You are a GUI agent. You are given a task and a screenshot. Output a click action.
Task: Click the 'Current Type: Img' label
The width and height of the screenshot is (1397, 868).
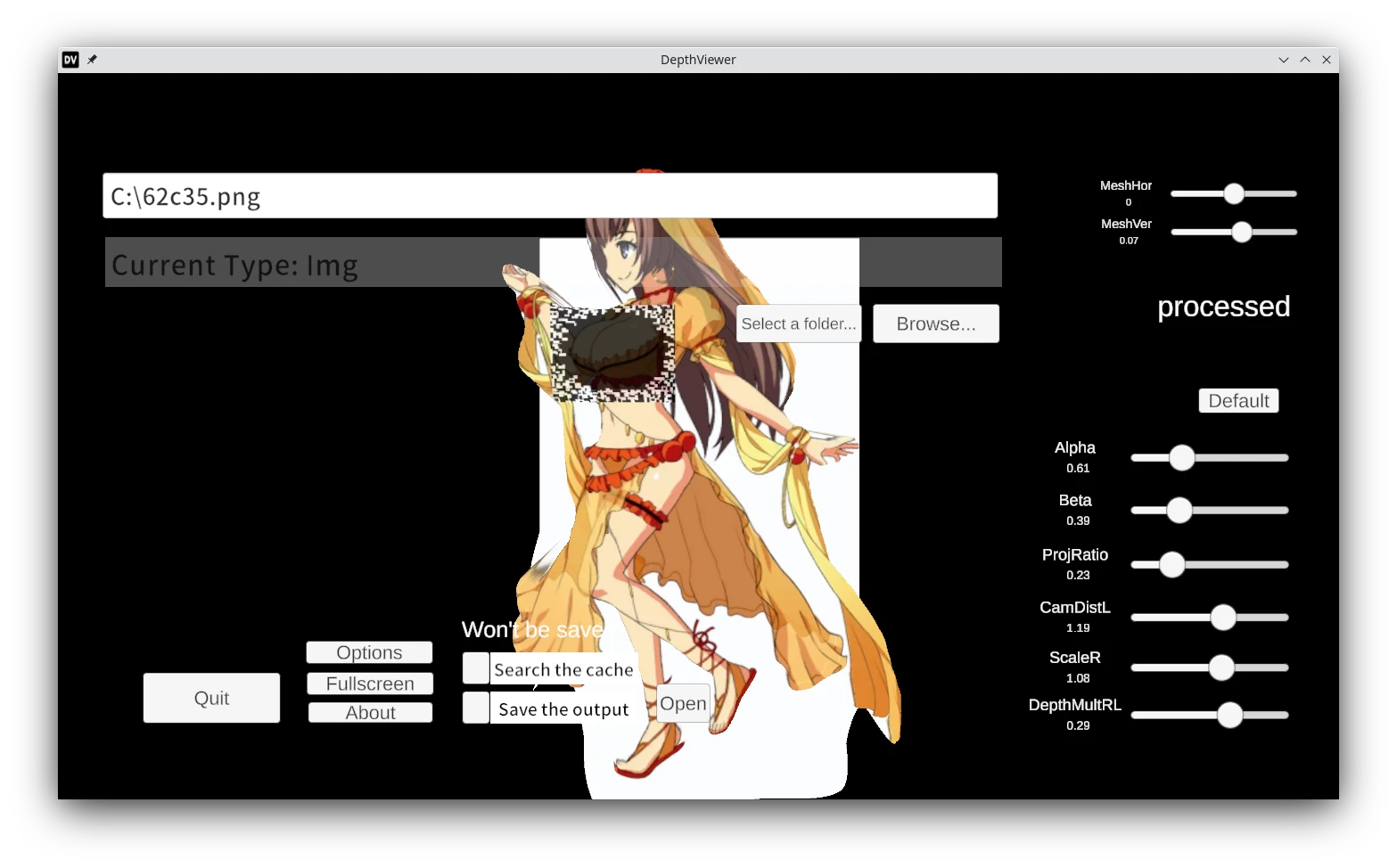tap(234, 266)
